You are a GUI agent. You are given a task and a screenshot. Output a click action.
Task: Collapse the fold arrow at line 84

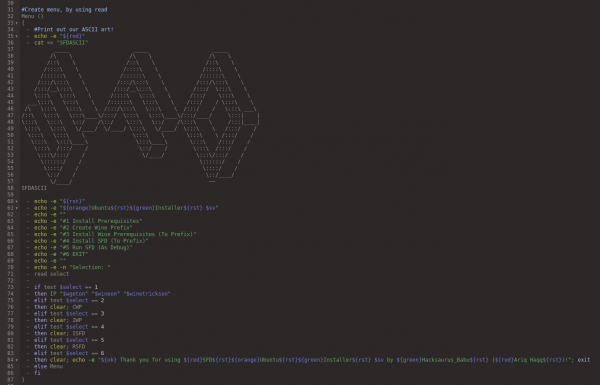pos(17,360)
